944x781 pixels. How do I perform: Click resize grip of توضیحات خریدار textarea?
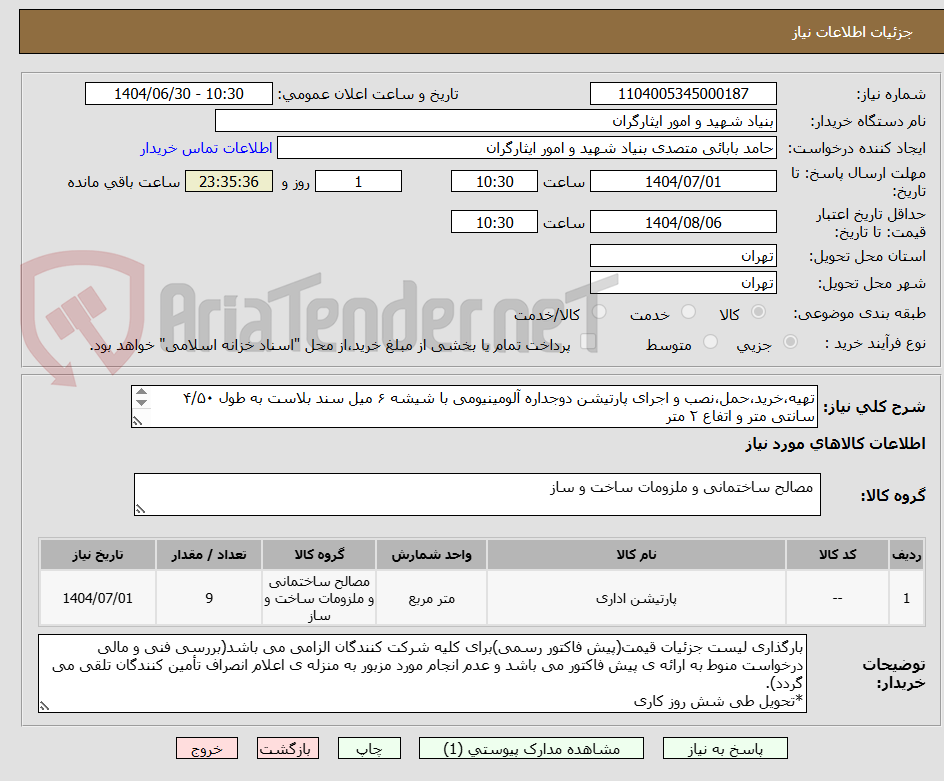pos(45,706)
